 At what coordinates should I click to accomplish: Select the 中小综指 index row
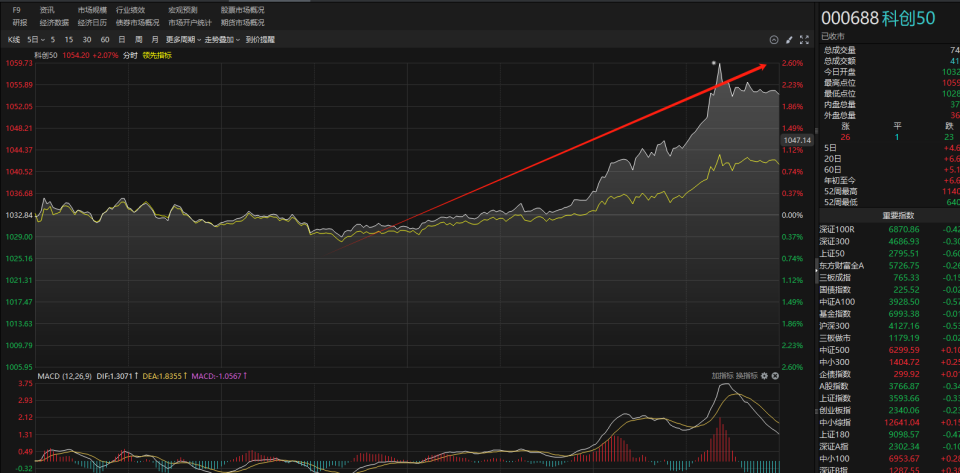point(890,422)
